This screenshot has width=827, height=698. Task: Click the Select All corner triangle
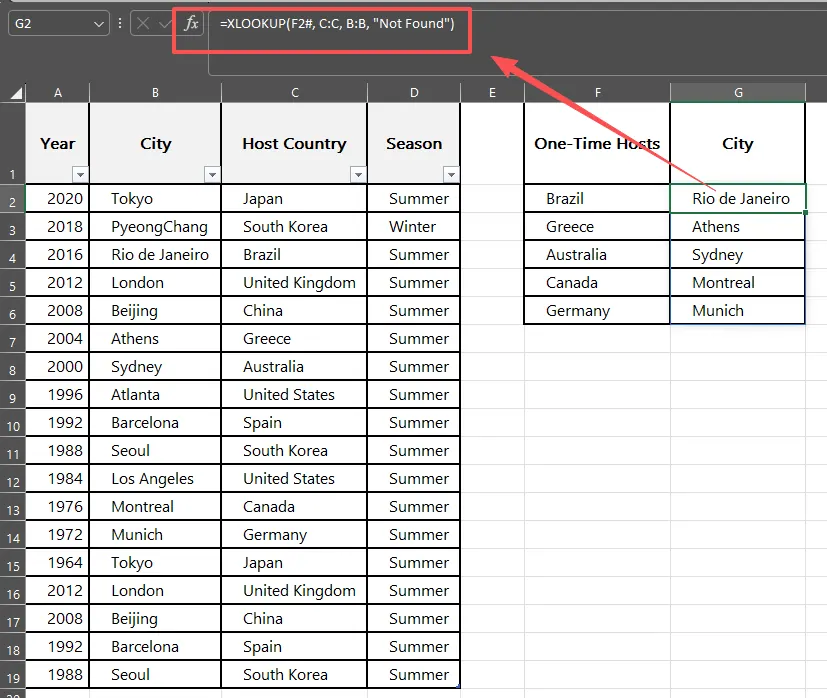[16, 93]
